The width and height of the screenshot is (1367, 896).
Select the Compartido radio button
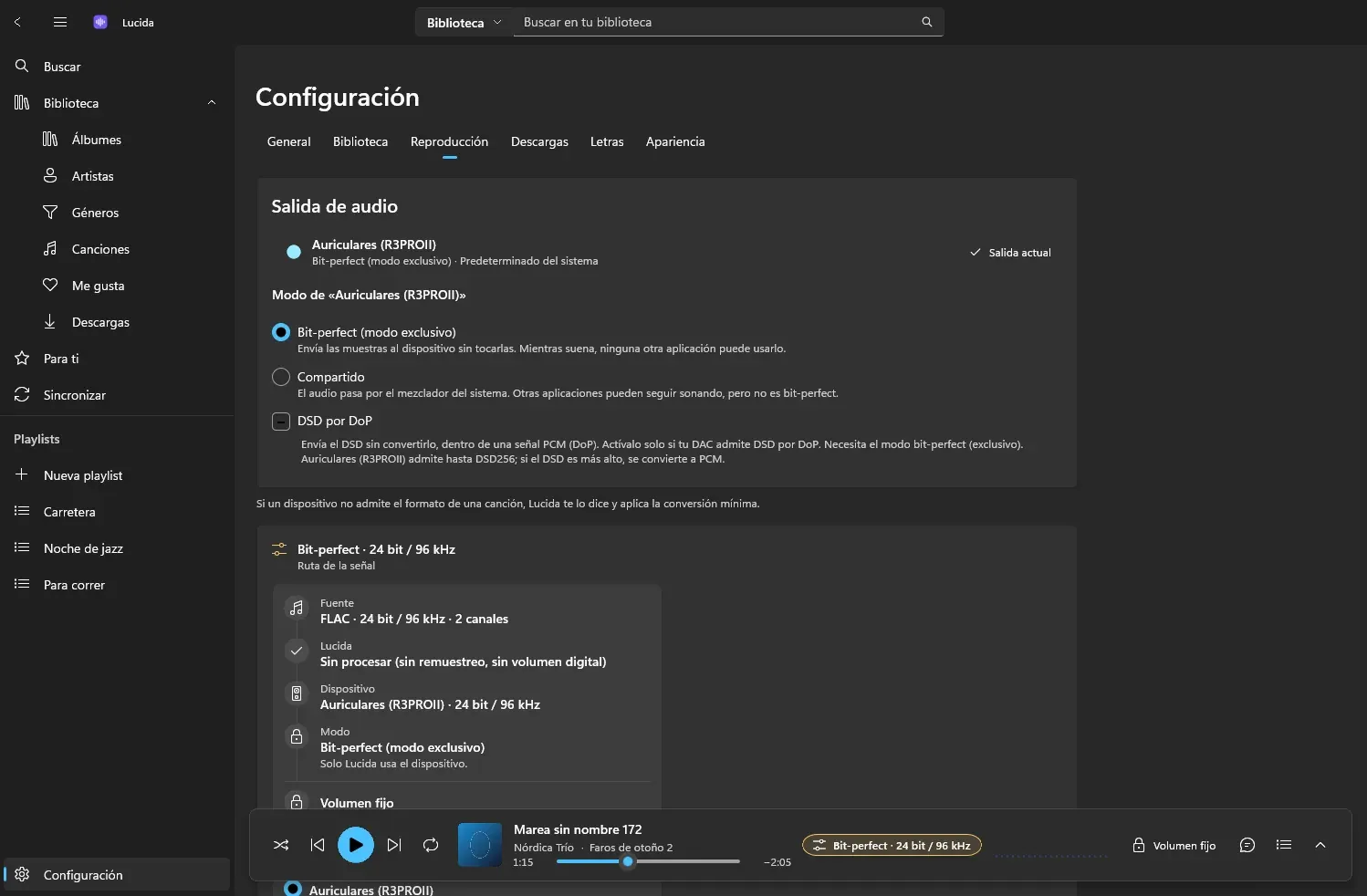[281, 377]
